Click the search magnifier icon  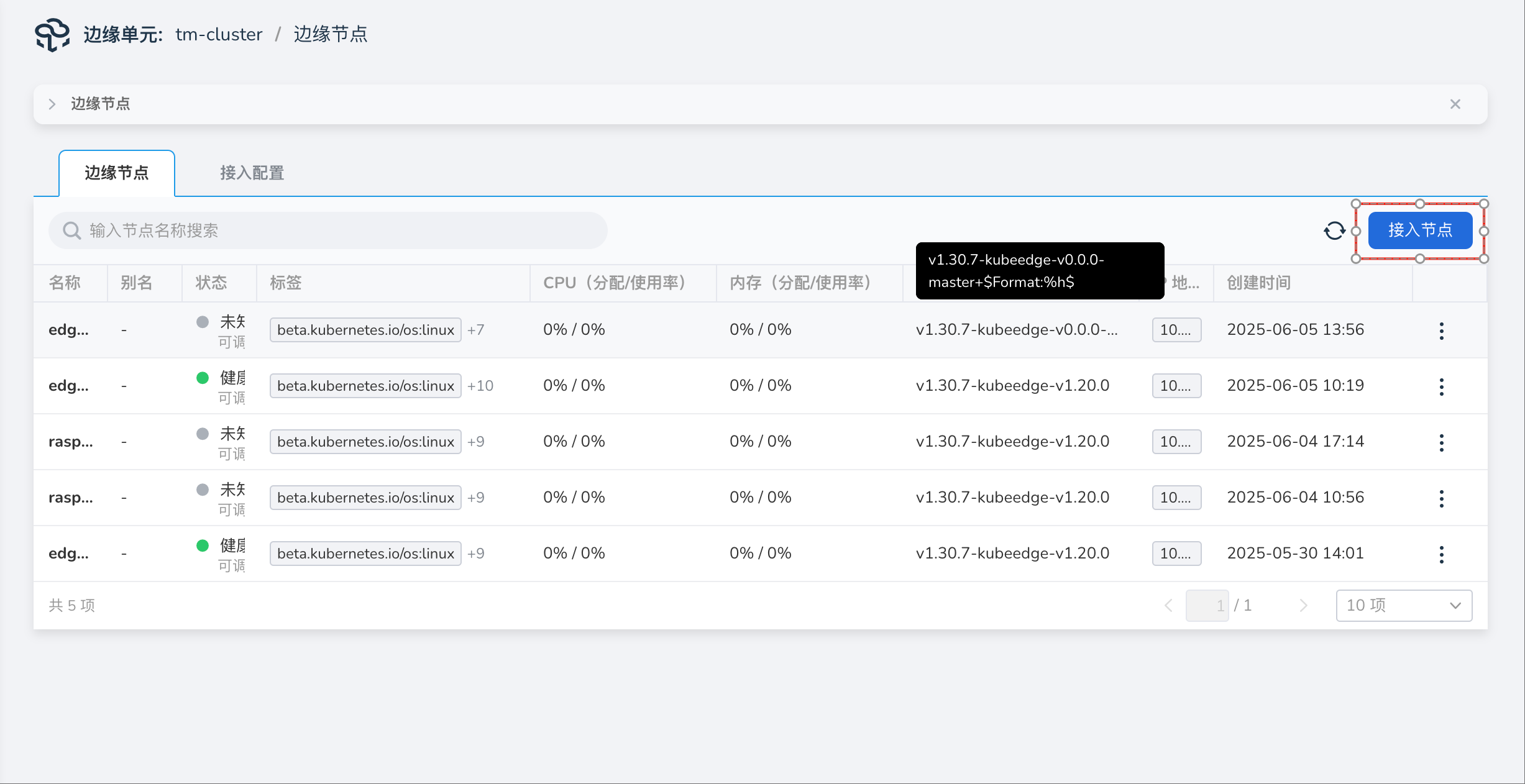72,231
